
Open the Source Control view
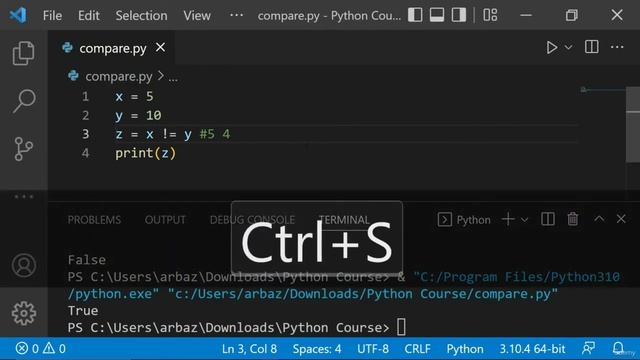(x=23, y=149)
